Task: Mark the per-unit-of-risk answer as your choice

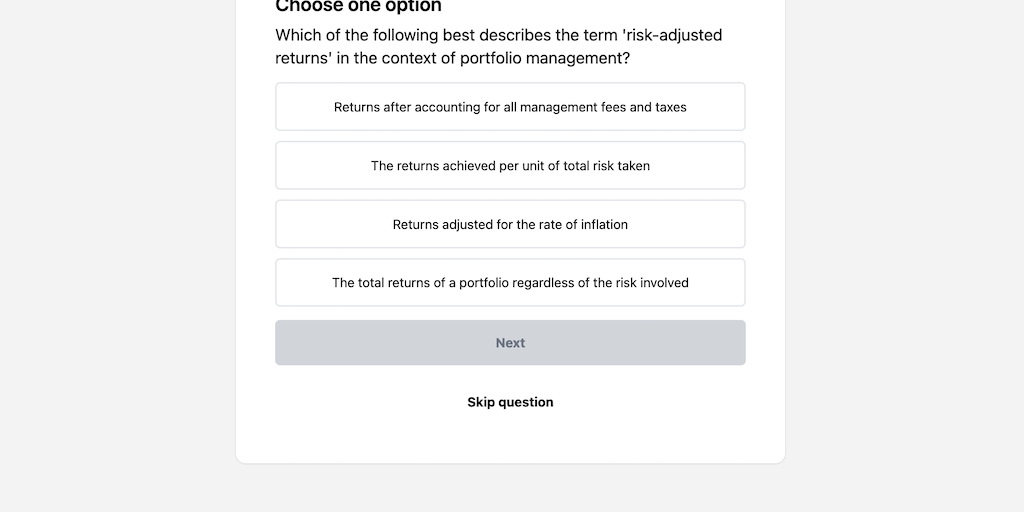Action: coord(510,166)
